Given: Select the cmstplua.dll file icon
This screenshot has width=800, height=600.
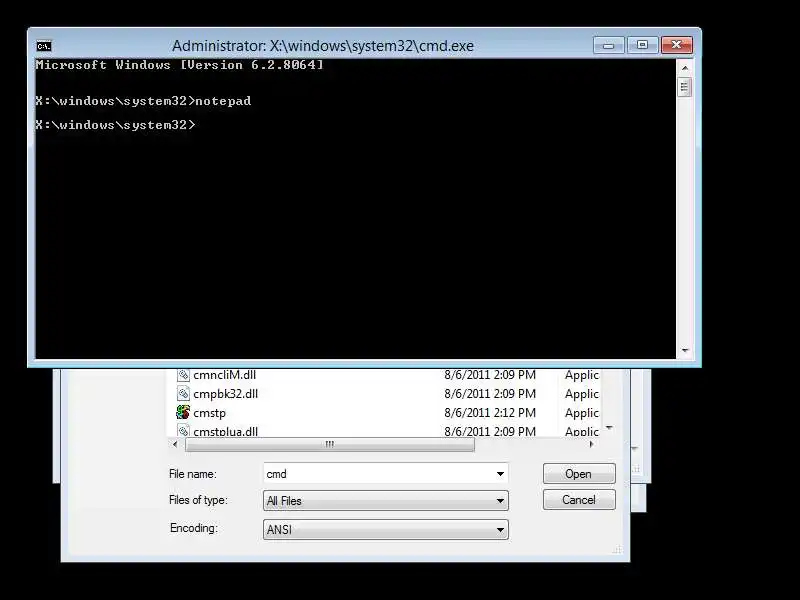Looking at the screenshot, I should tap(183, 430).
